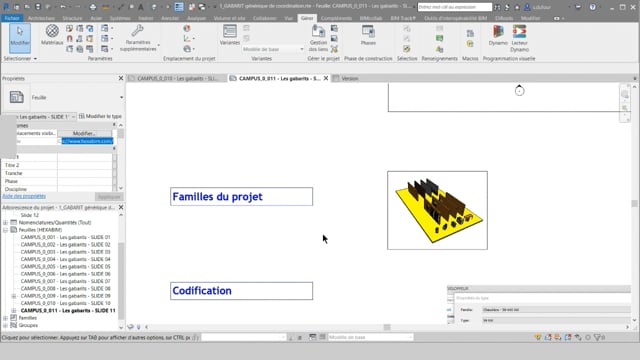The width and height of the screenshot is (640, 360).
Task: Open Lecteur Dynamo player
Action: click(x=520, y=38)
